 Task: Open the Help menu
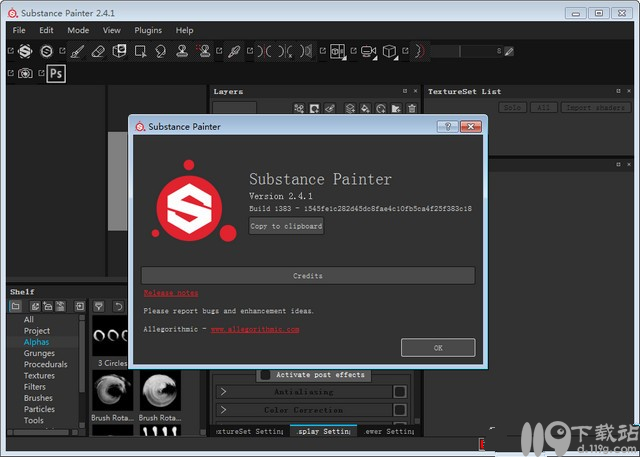click(x=184, y=30)
